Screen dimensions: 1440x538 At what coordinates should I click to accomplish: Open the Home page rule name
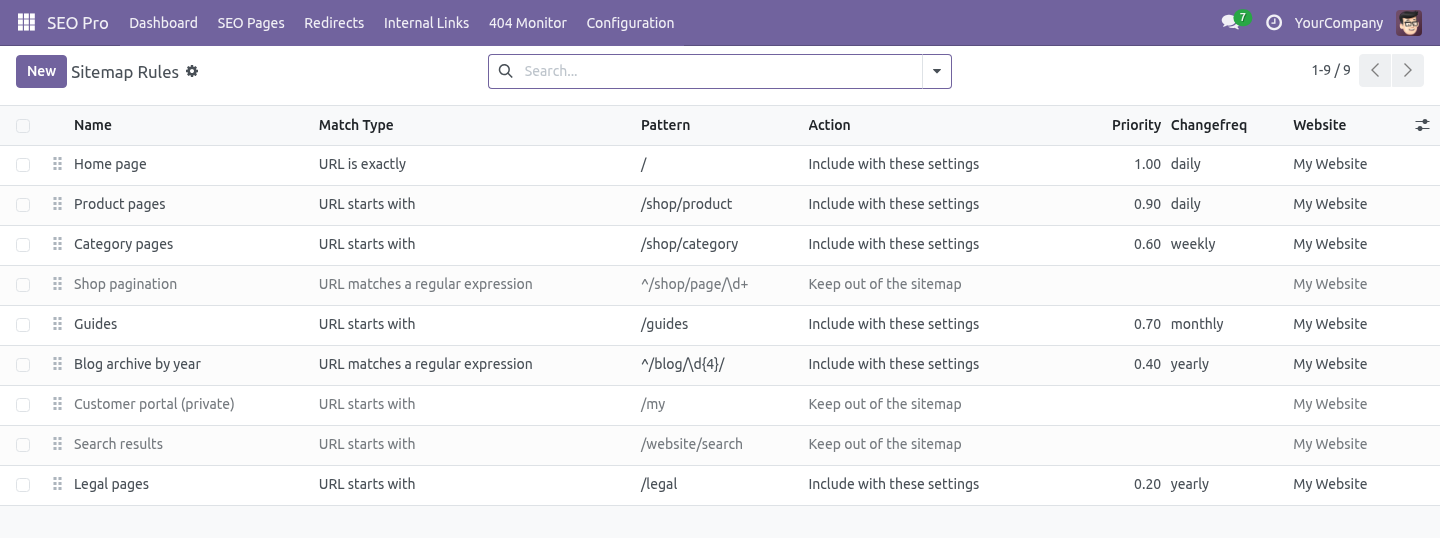110,164
